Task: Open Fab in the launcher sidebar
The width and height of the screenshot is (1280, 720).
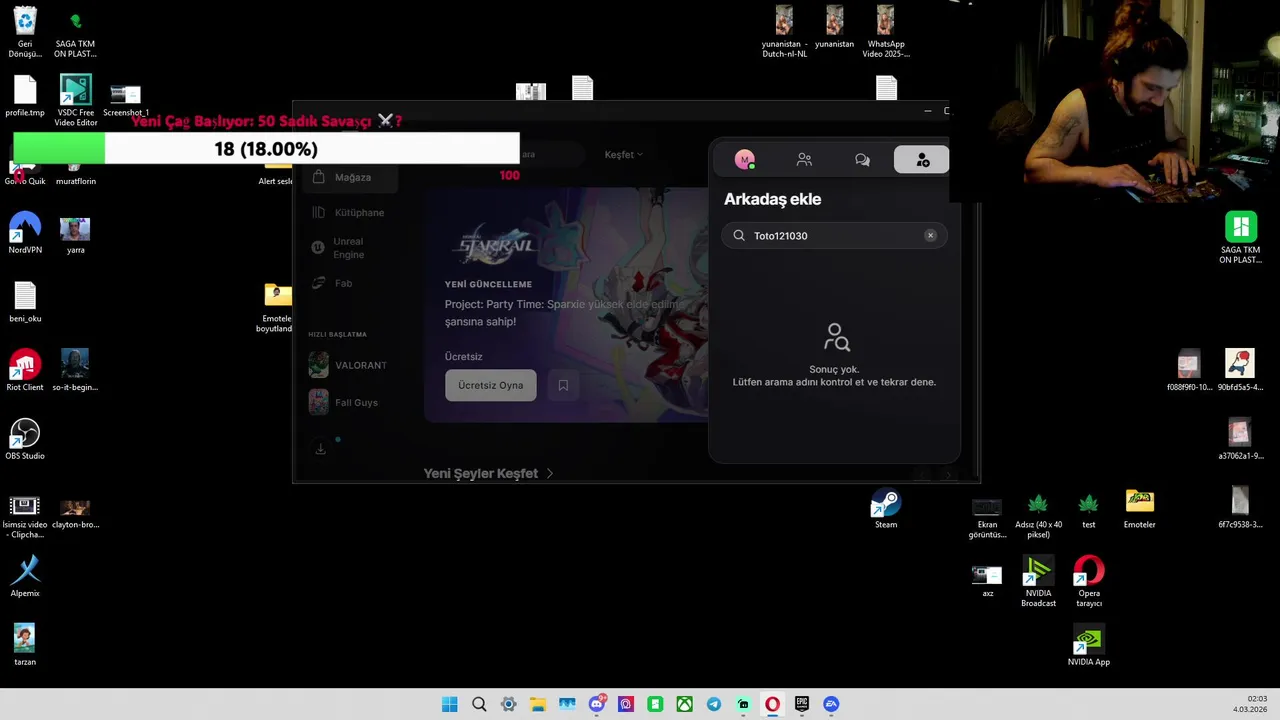Action: coord(333,283)
